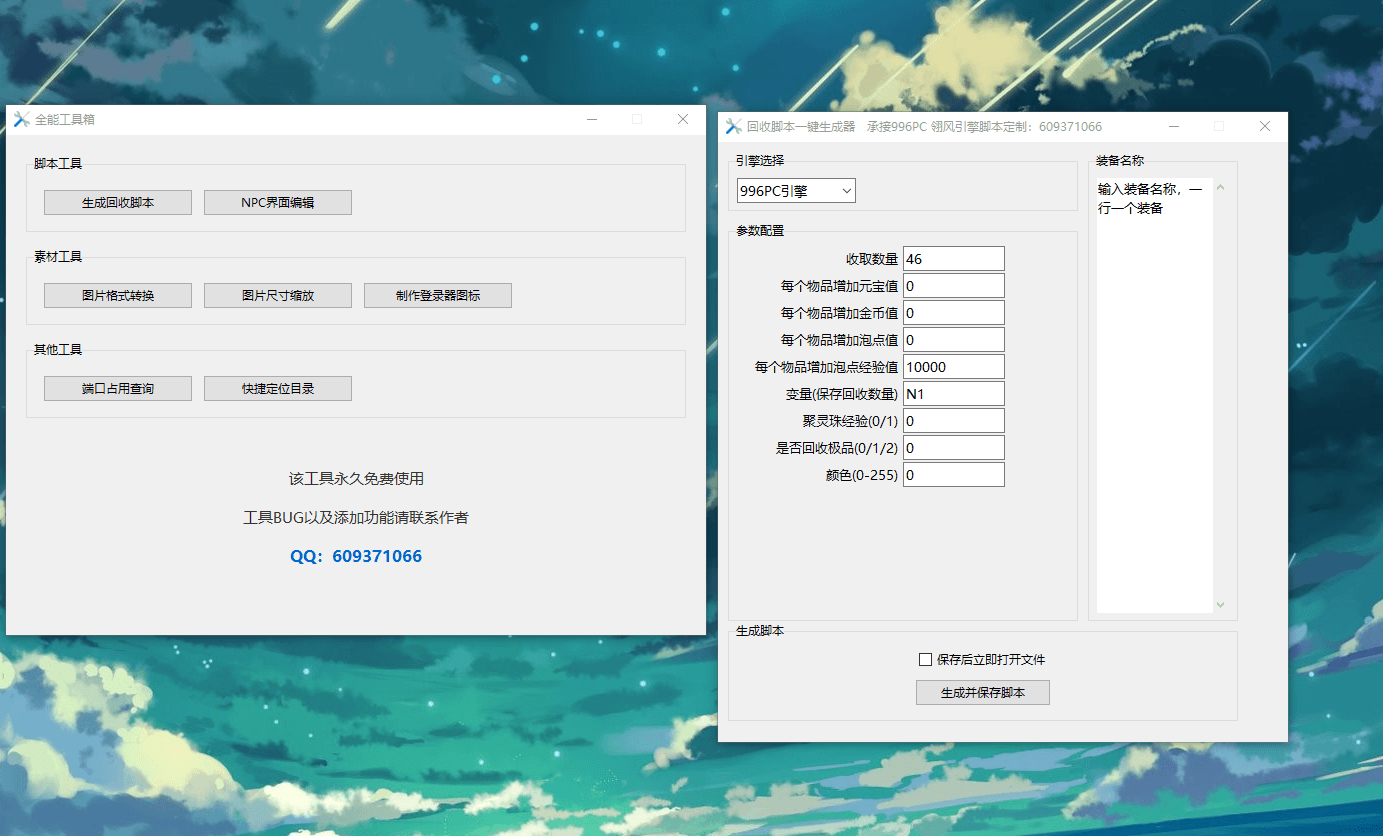Select the 每个物品增加泡点经验值 field
The height and width of the screenshot is (836, 1383).
click(x=953, y=367)
